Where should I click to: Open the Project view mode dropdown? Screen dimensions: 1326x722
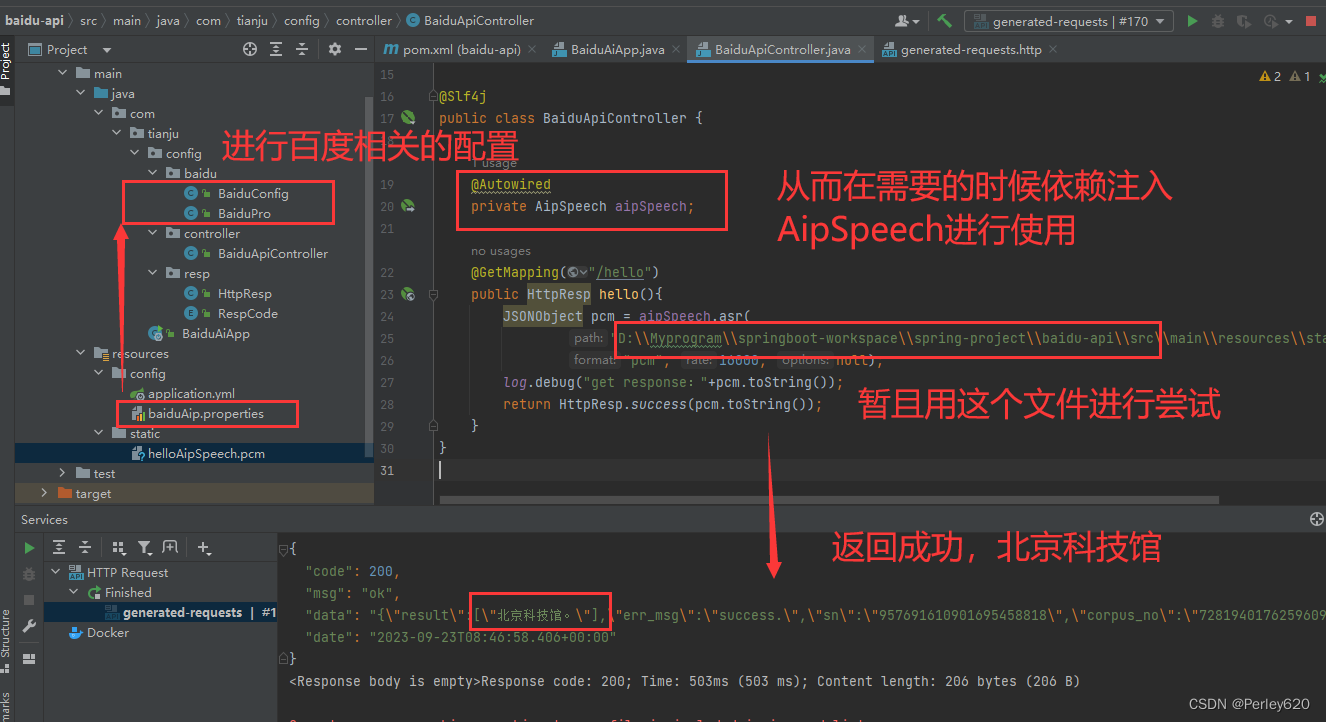(107, 50)
